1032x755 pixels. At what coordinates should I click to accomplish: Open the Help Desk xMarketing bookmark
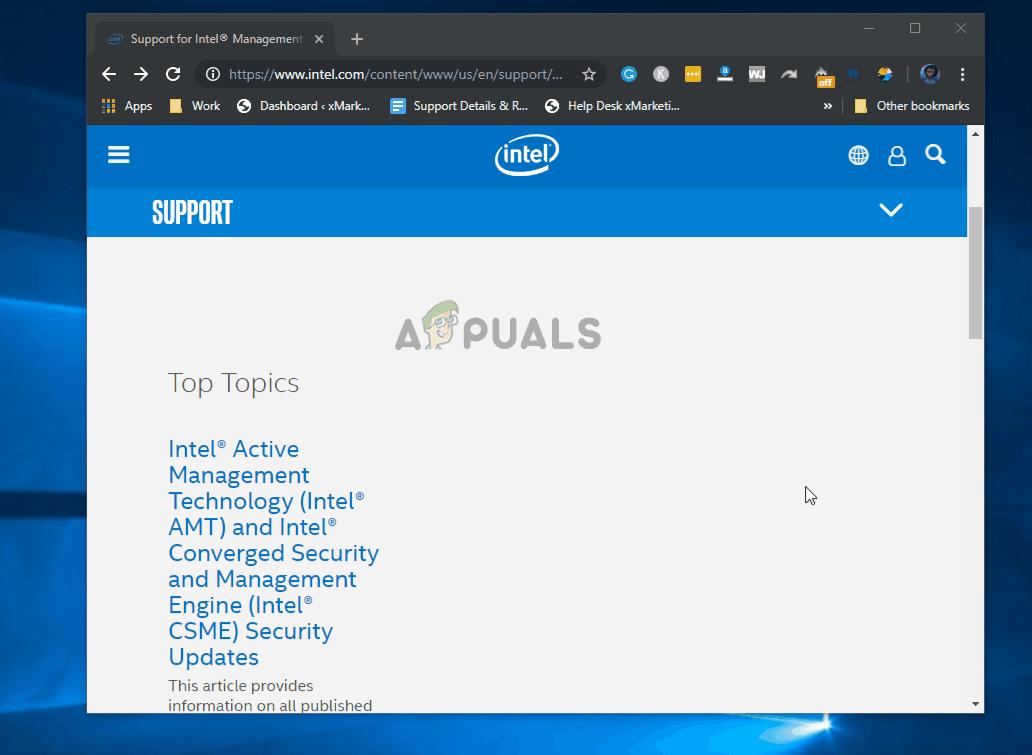pos(612,106)
